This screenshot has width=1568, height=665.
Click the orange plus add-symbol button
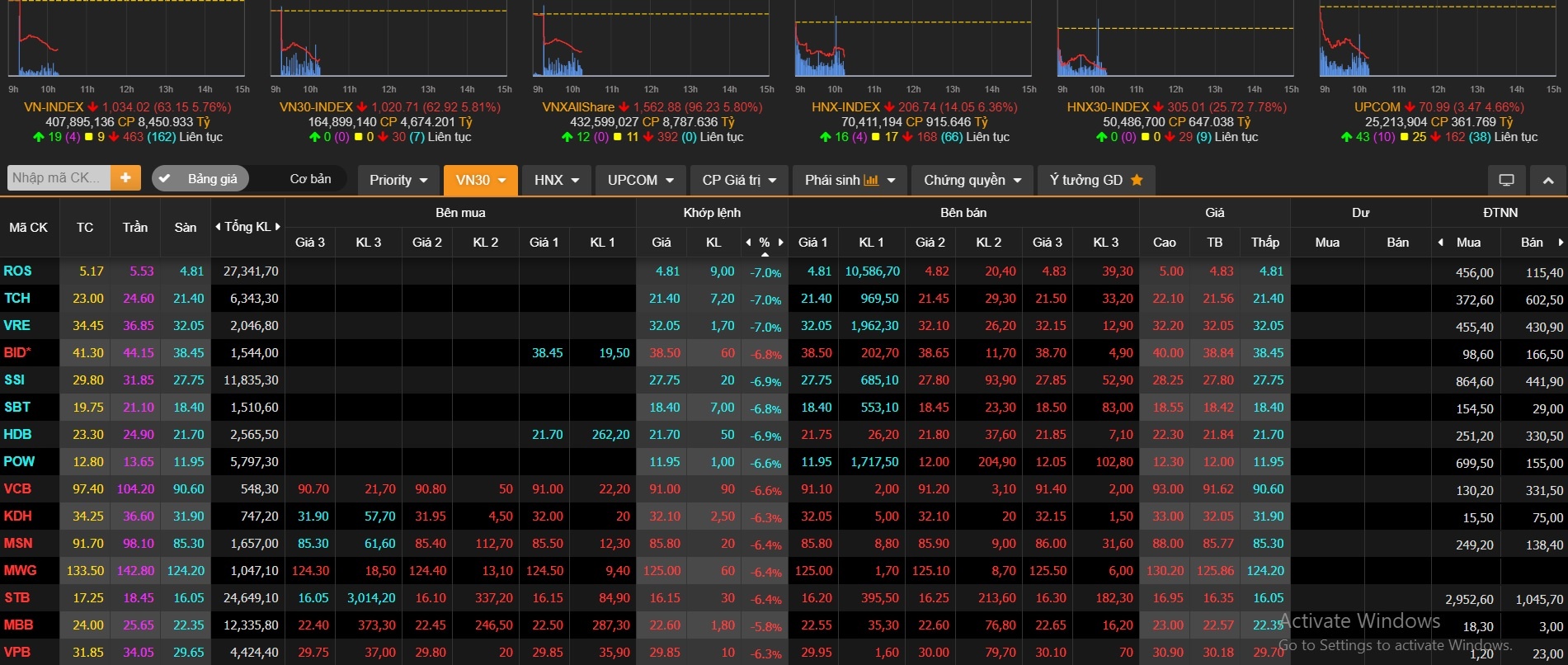tap(125, 178)
